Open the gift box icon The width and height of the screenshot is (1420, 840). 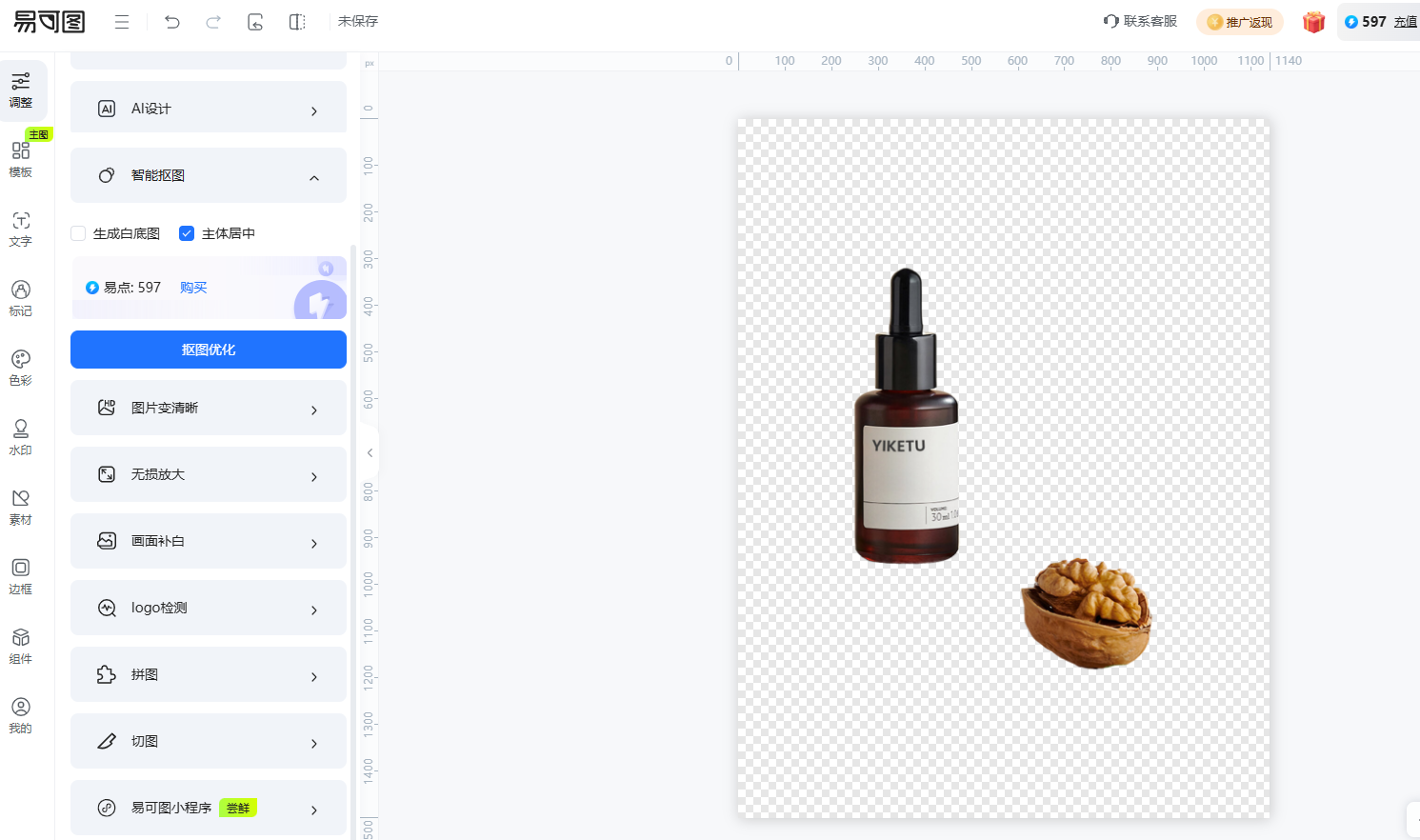click(1314, 22)
